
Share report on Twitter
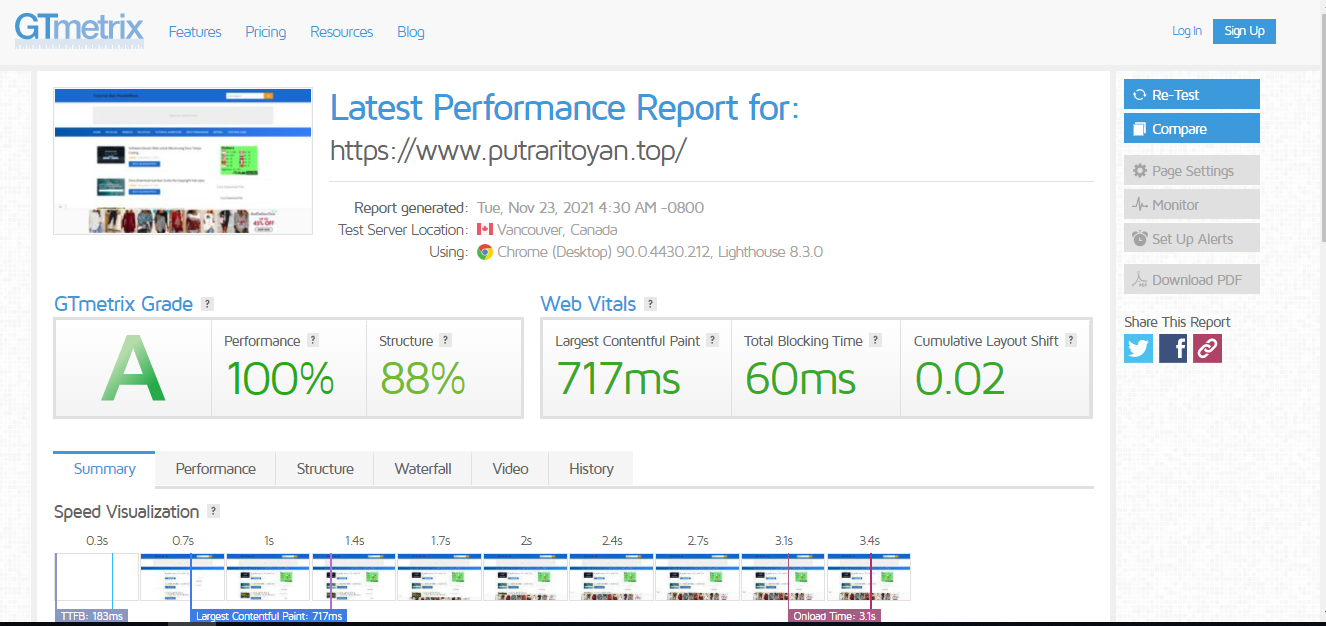[1138, 348]
